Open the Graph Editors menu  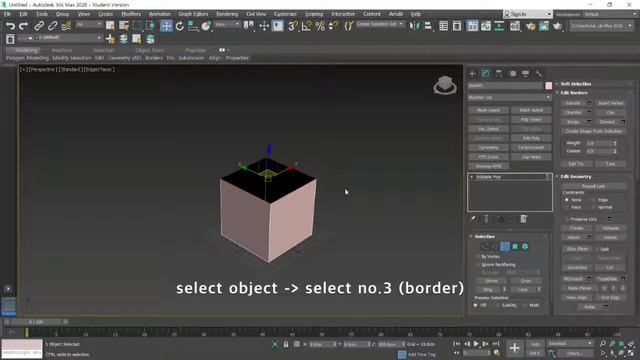pyautogui.click(x=193, y=14)
